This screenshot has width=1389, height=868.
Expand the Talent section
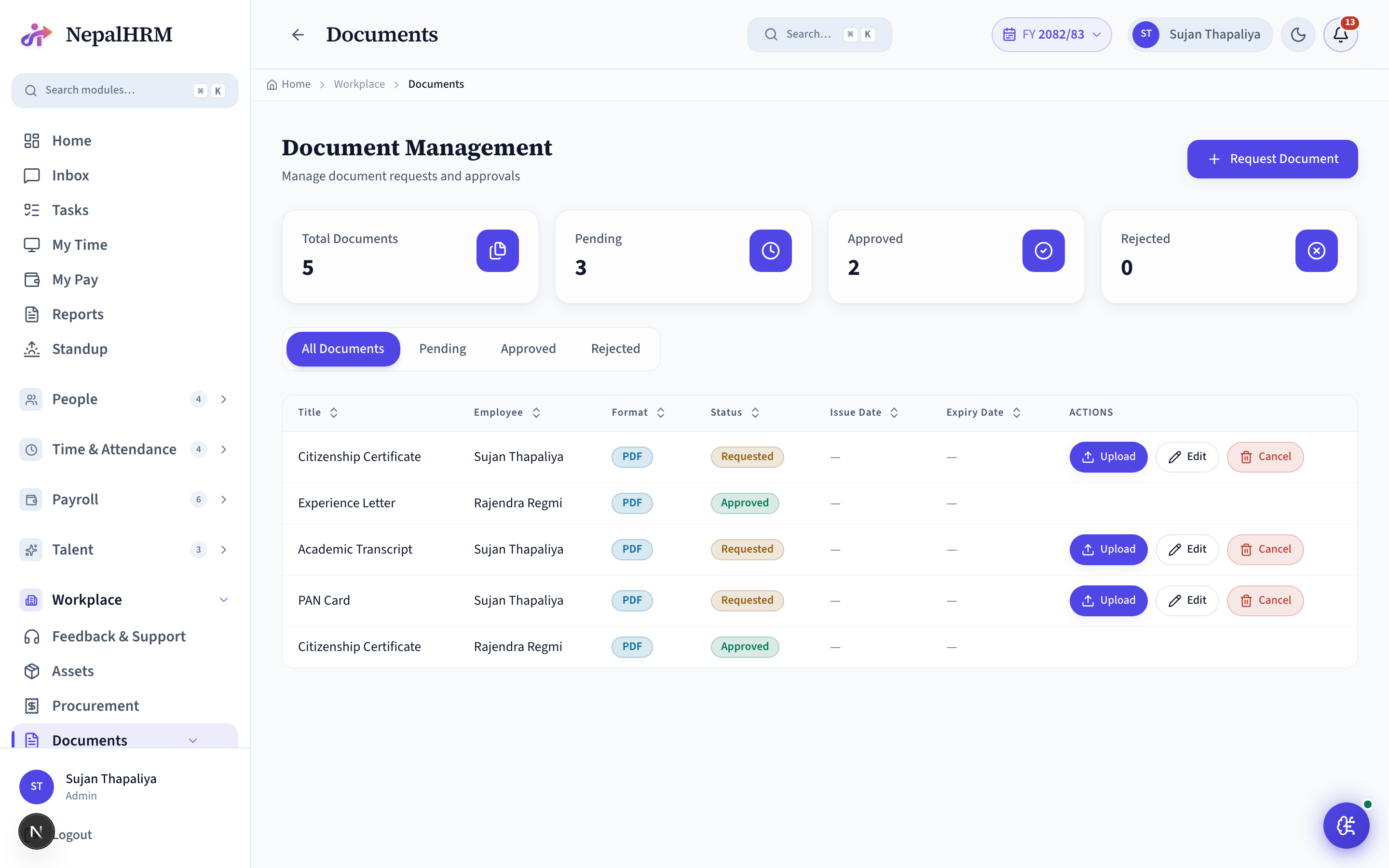[124, 549]
